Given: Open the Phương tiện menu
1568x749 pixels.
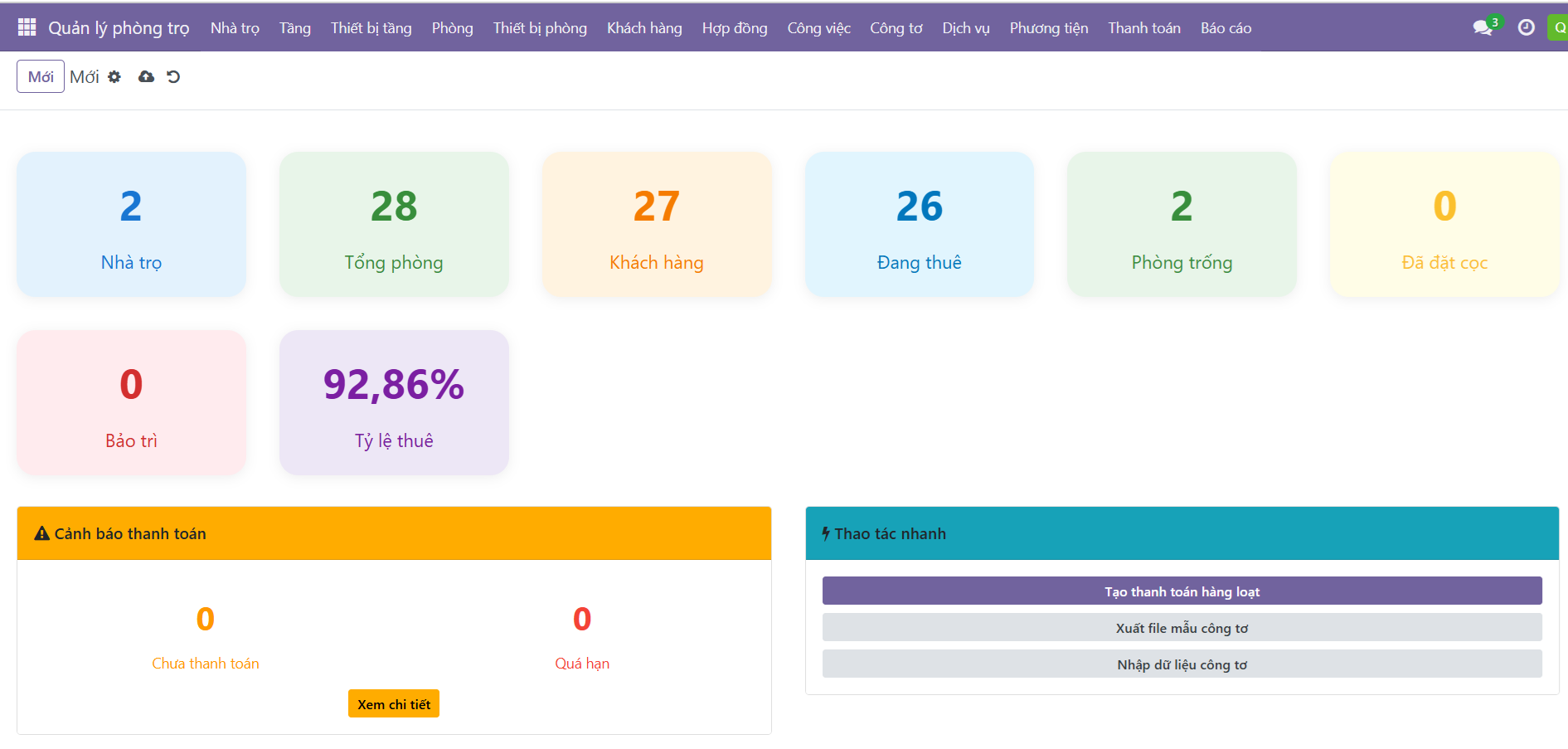Looking at the screenshot, I should [x=1049, y=27].
